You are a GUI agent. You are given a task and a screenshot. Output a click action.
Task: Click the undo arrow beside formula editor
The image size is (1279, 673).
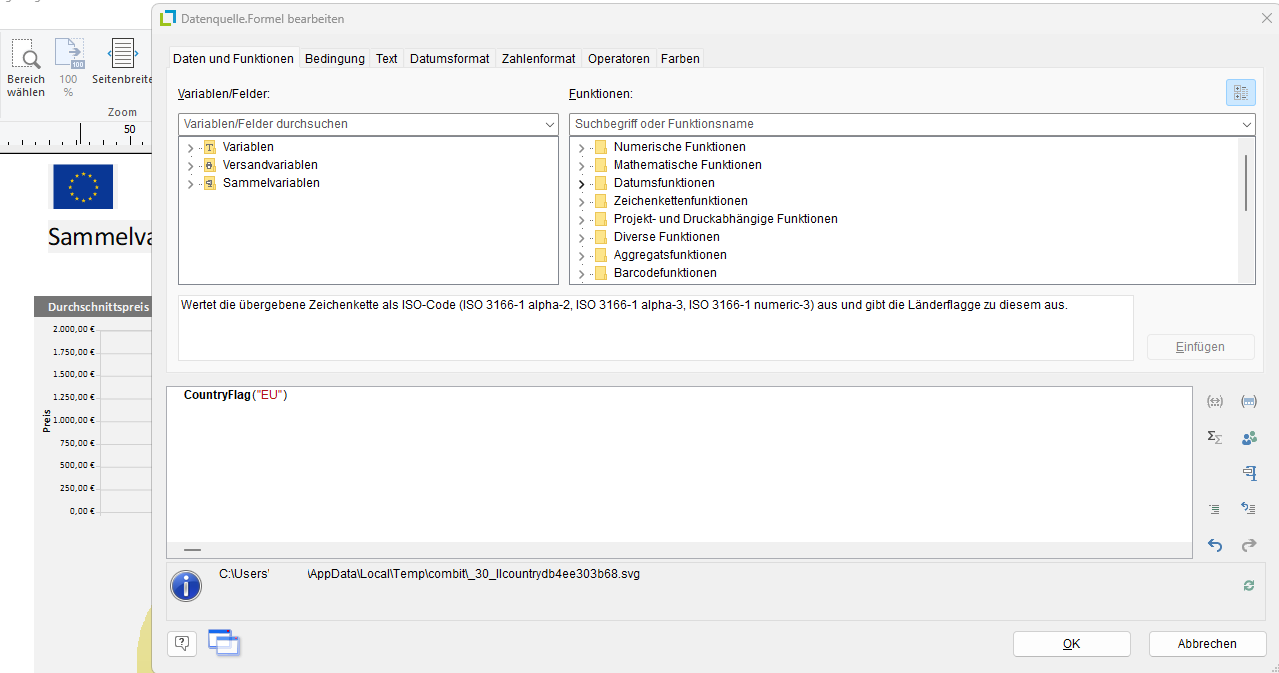pyautogui.click(x=1215, y=545)
